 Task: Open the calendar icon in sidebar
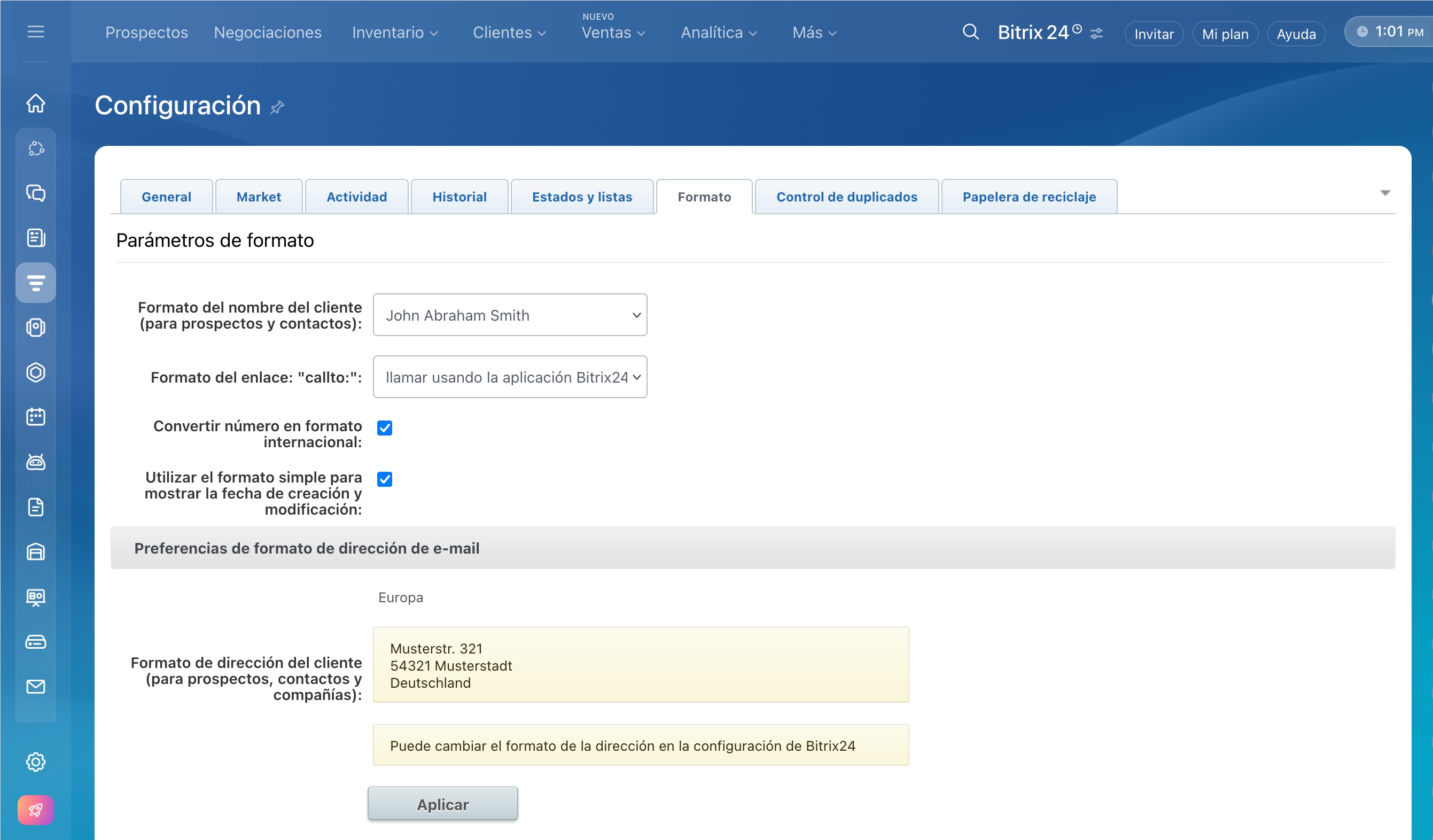[36, 417]
